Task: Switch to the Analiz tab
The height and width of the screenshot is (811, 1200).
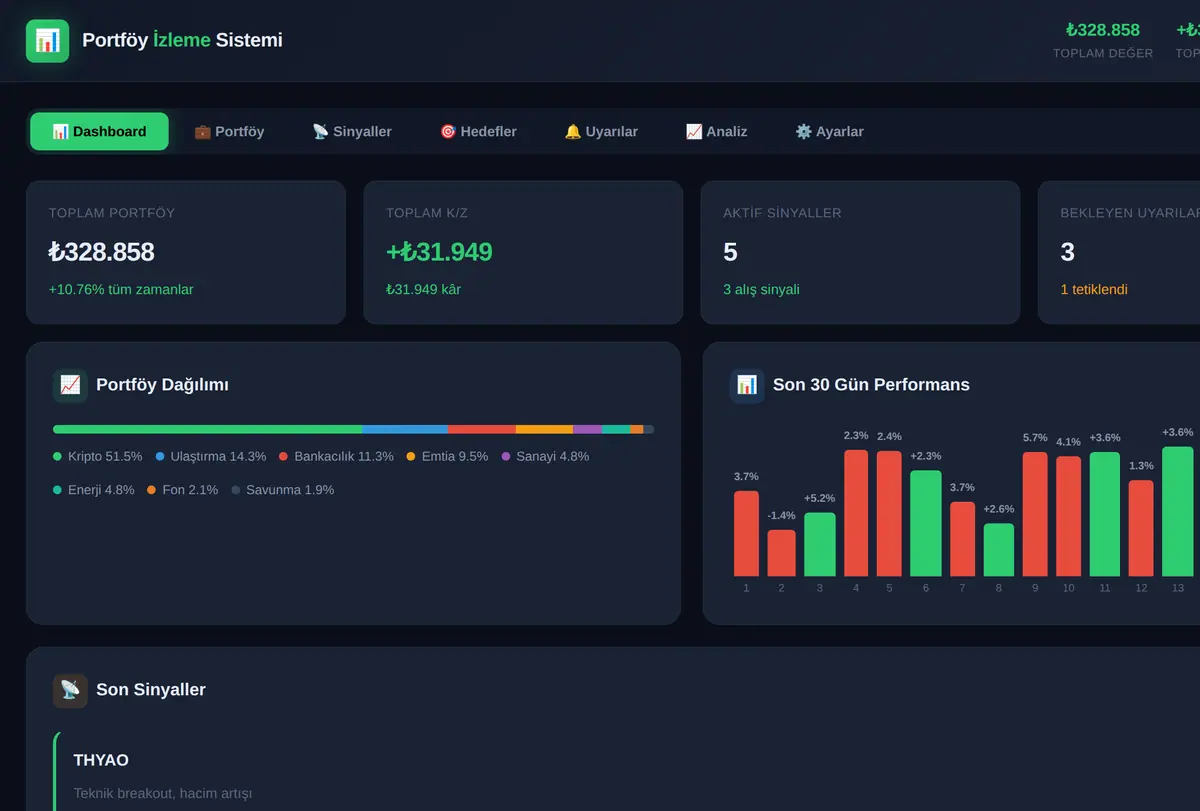Action: [x=716, y=132]
